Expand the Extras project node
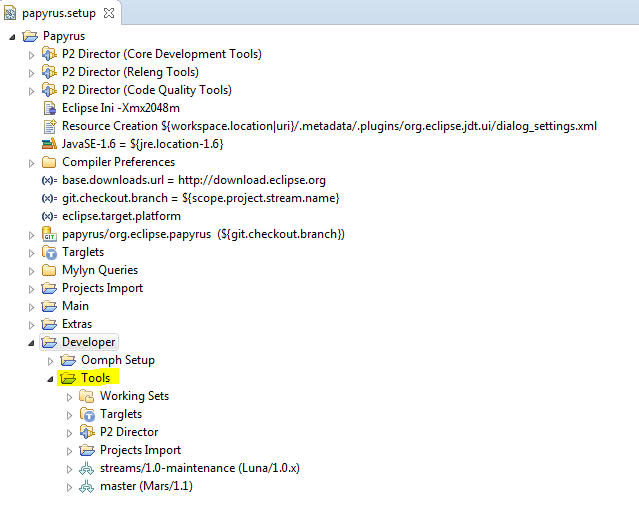This screenshot has width=639, height=514. point(31,325)
